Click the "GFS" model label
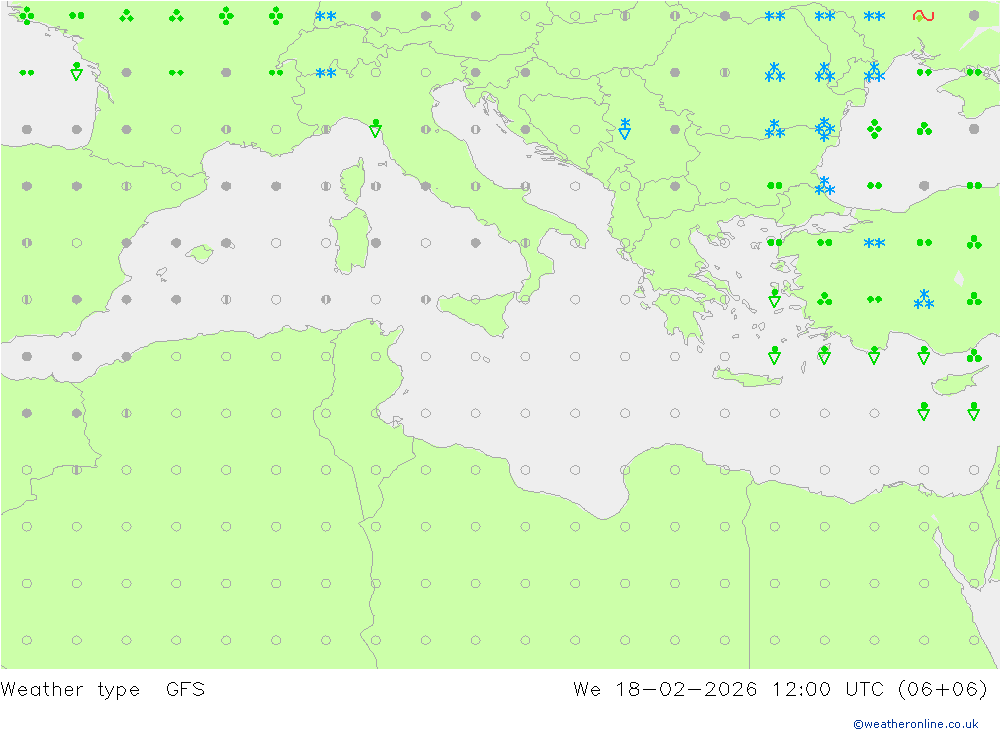1000x733 pixels. [x=186, y=690]
